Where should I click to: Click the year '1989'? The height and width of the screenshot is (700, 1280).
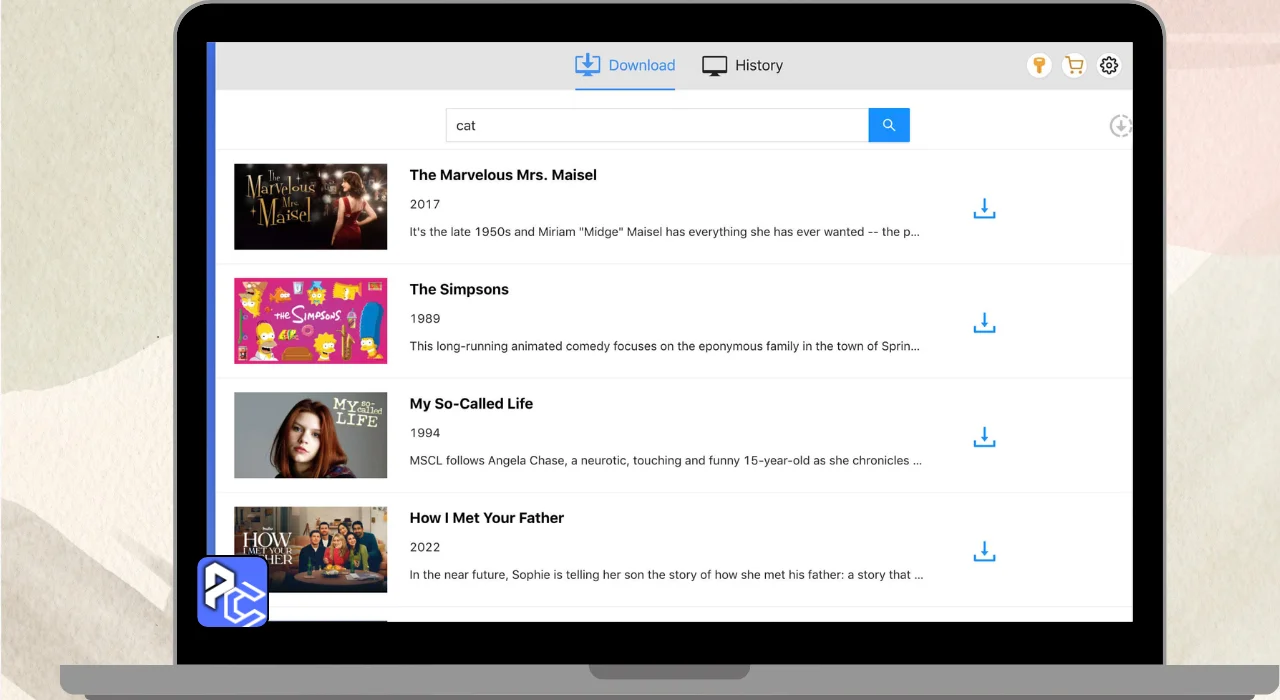pyautogui.click(x=425, y=318)
